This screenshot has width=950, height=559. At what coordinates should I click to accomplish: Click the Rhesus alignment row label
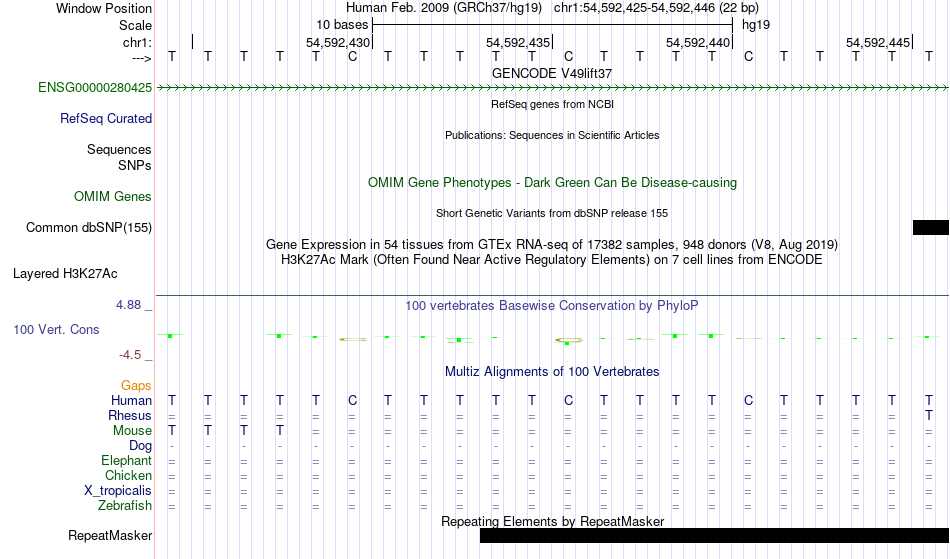tap(130, 415)
